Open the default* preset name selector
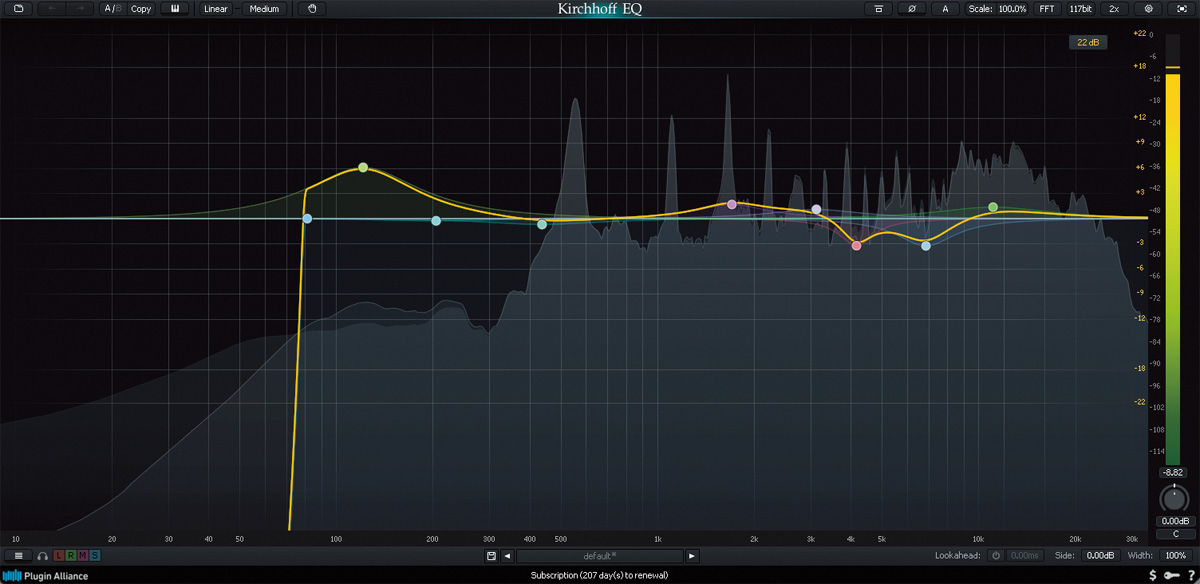This screenshot has height=584, width=1200. tap(600, 556)
